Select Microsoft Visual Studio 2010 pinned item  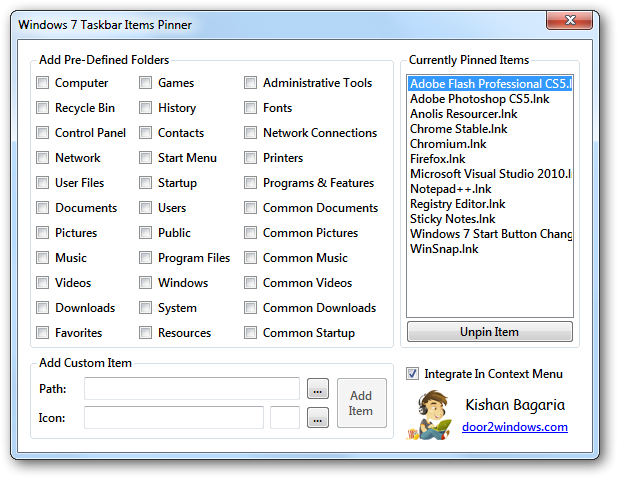[490, 174]
